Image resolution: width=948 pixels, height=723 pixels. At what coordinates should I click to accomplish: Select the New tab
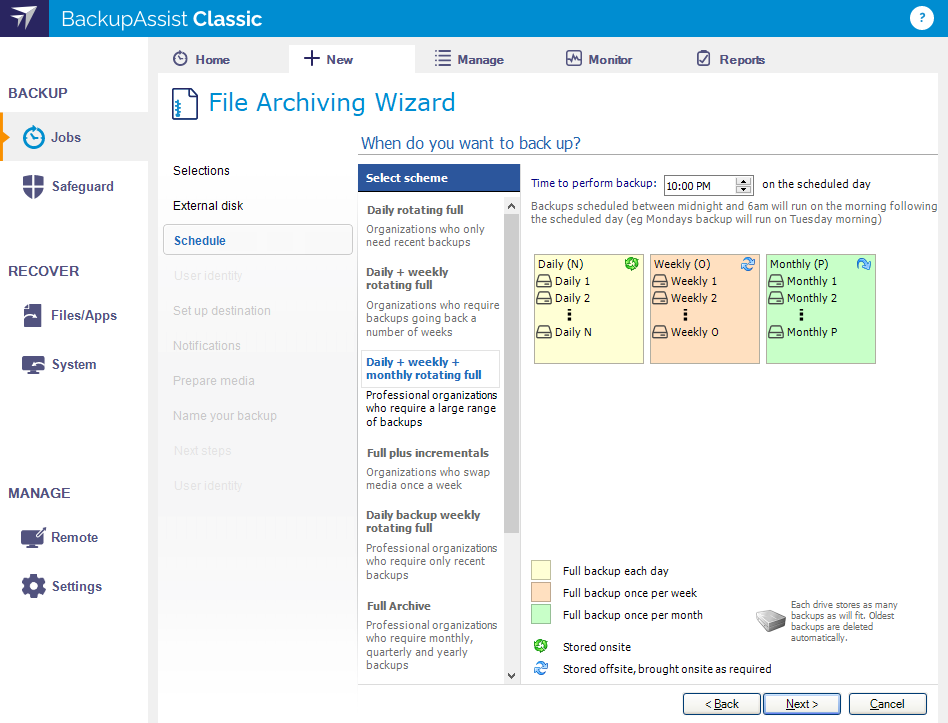pyautogui.click(x=352, y=59)
